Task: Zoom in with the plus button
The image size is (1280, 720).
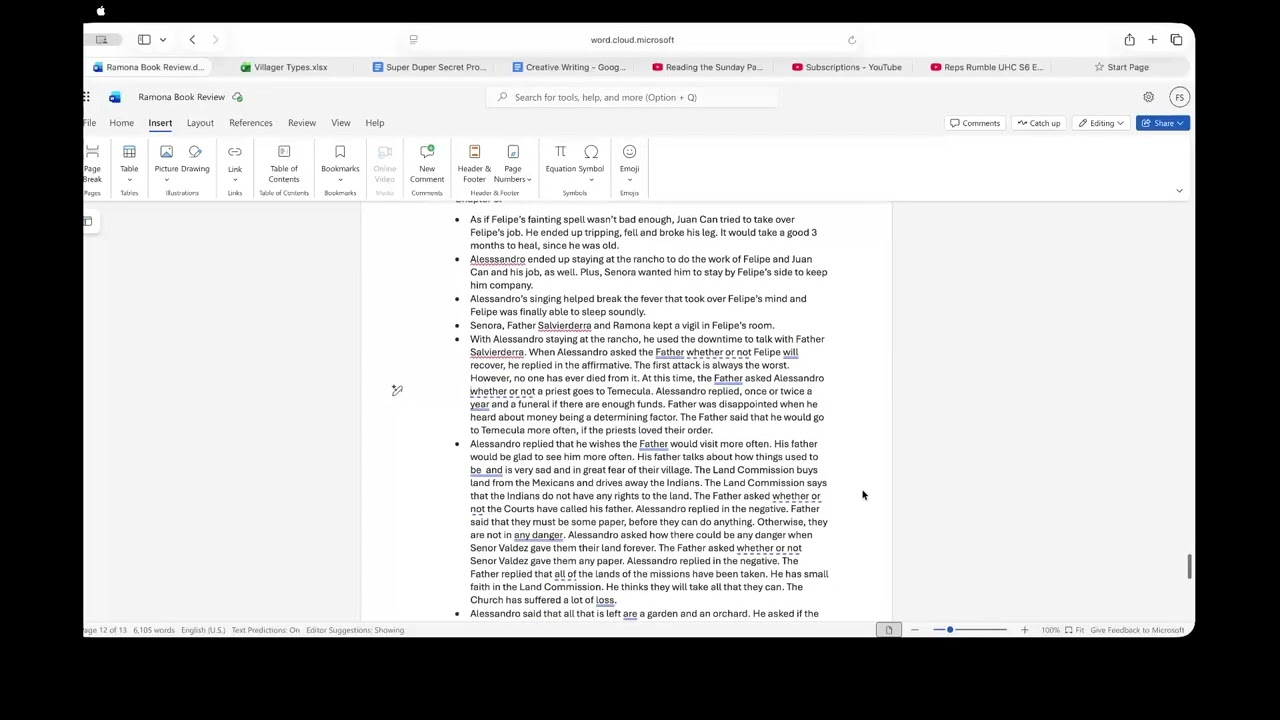Action: click(x=1024, y=630)
